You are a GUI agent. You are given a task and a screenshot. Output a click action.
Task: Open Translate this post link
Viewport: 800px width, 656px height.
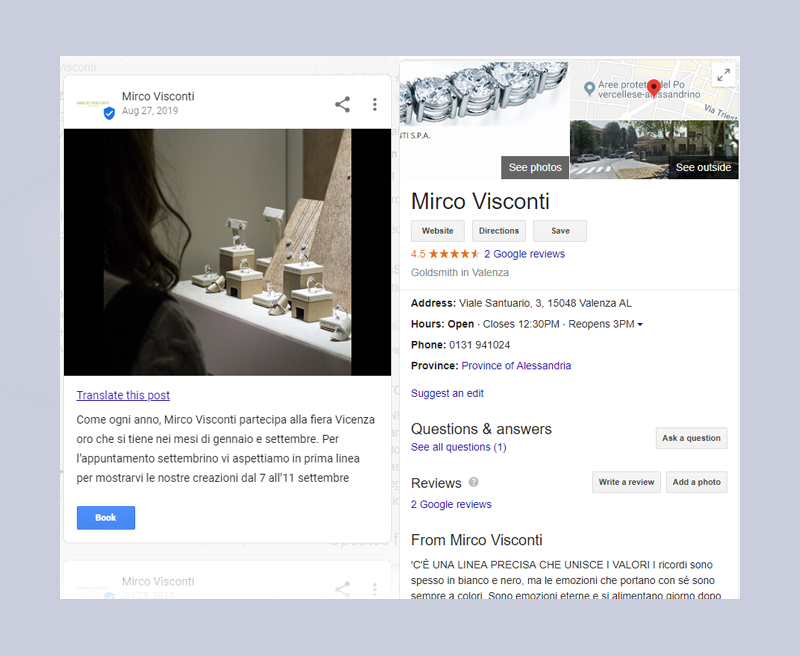pos(123,395)
